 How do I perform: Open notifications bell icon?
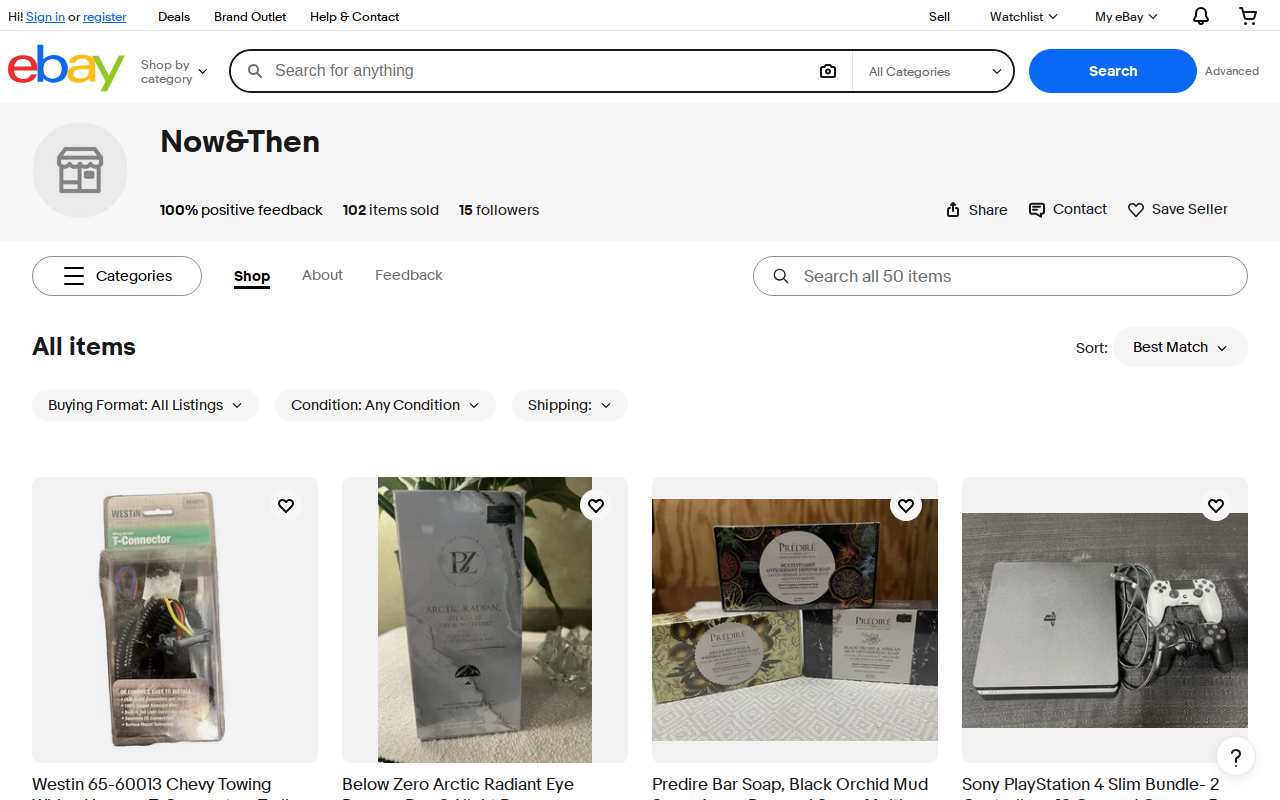(1201, 16)
